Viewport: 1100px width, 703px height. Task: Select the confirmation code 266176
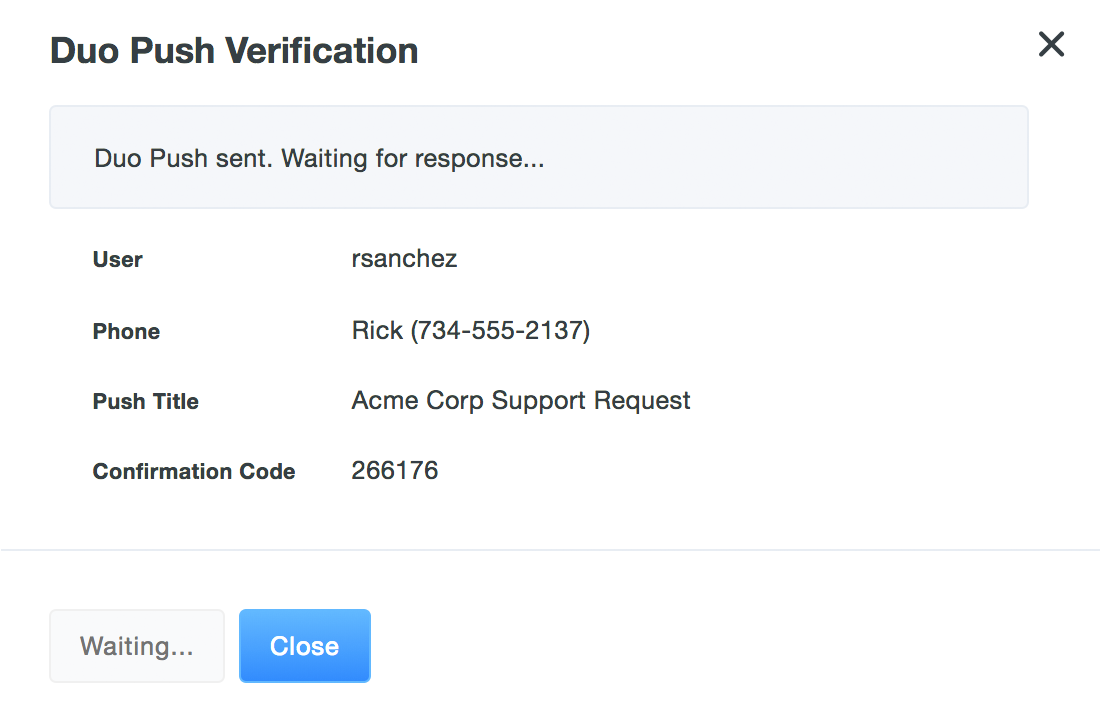[x=395, y=470]
